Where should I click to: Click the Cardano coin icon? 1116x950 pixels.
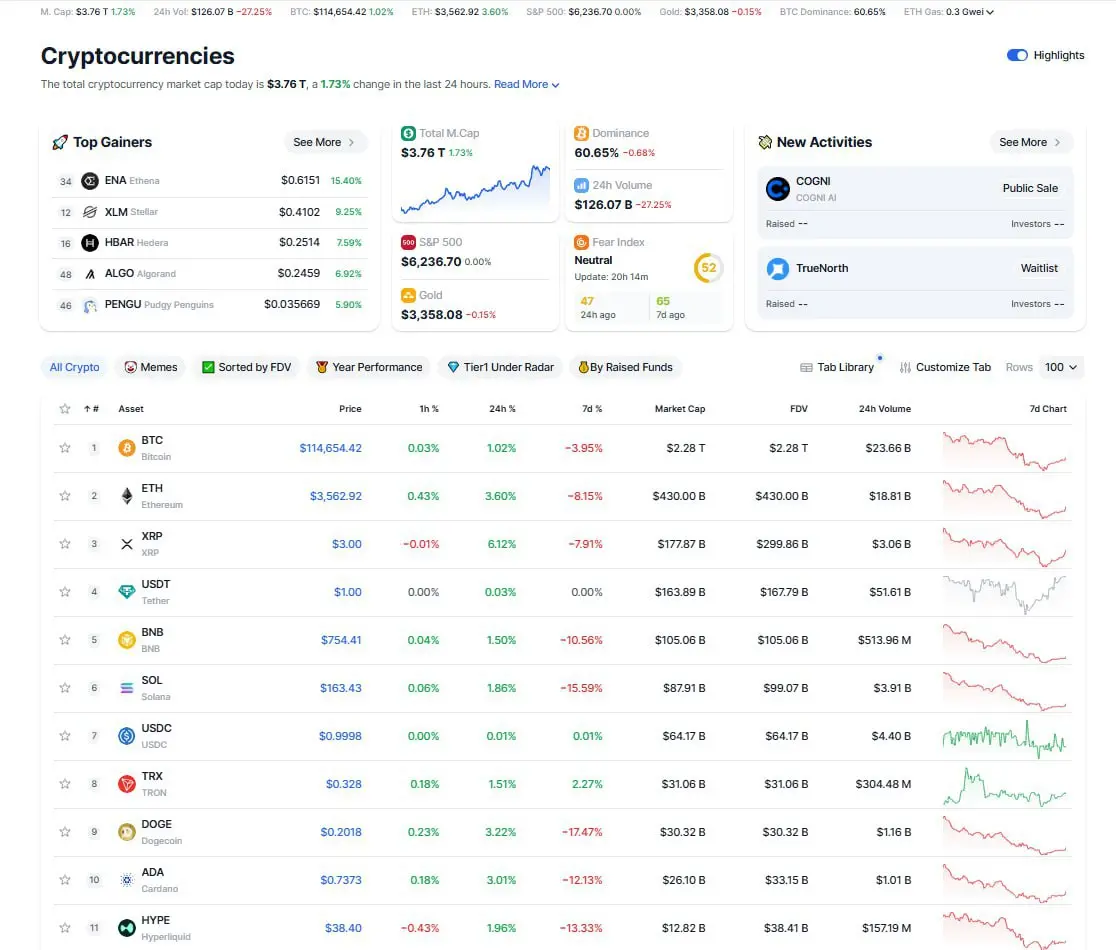[x=127, y=880]
